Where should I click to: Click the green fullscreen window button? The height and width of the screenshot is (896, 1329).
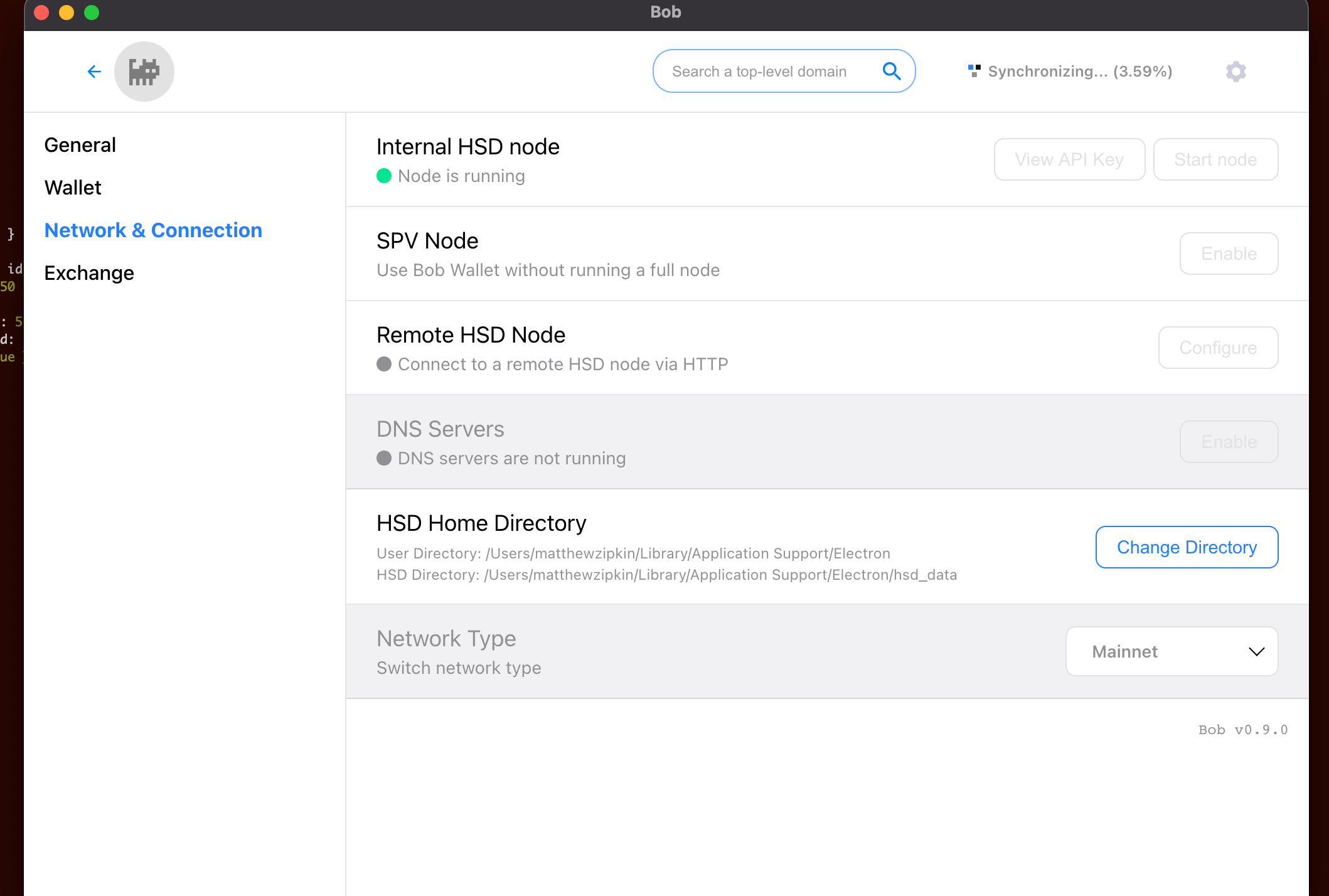(x=92, y=13)
